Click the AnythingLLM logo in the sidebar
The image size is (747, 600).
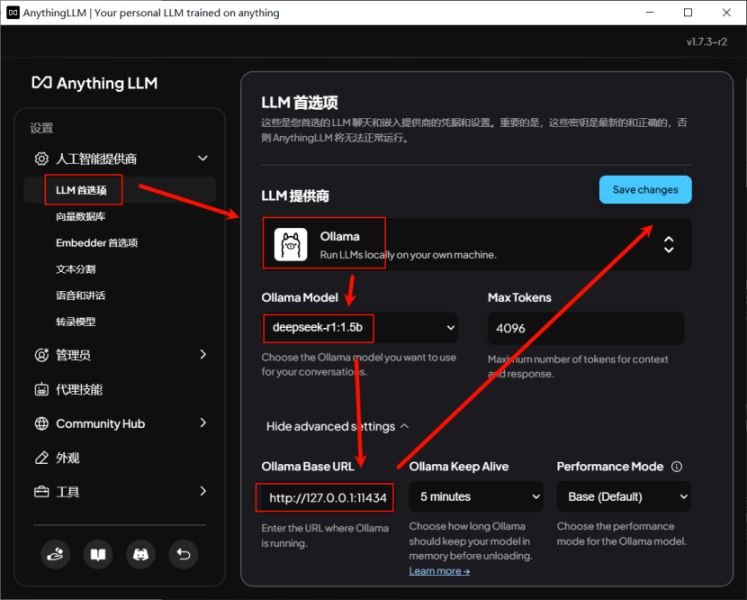click(x=94, y=83)
